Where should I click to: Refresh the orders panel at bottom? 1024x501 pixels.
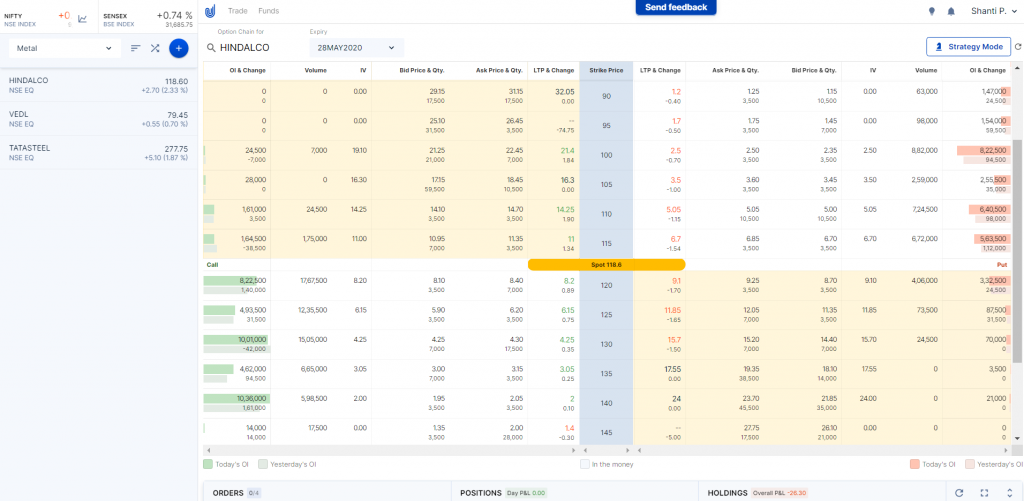[x=959, y=493]
